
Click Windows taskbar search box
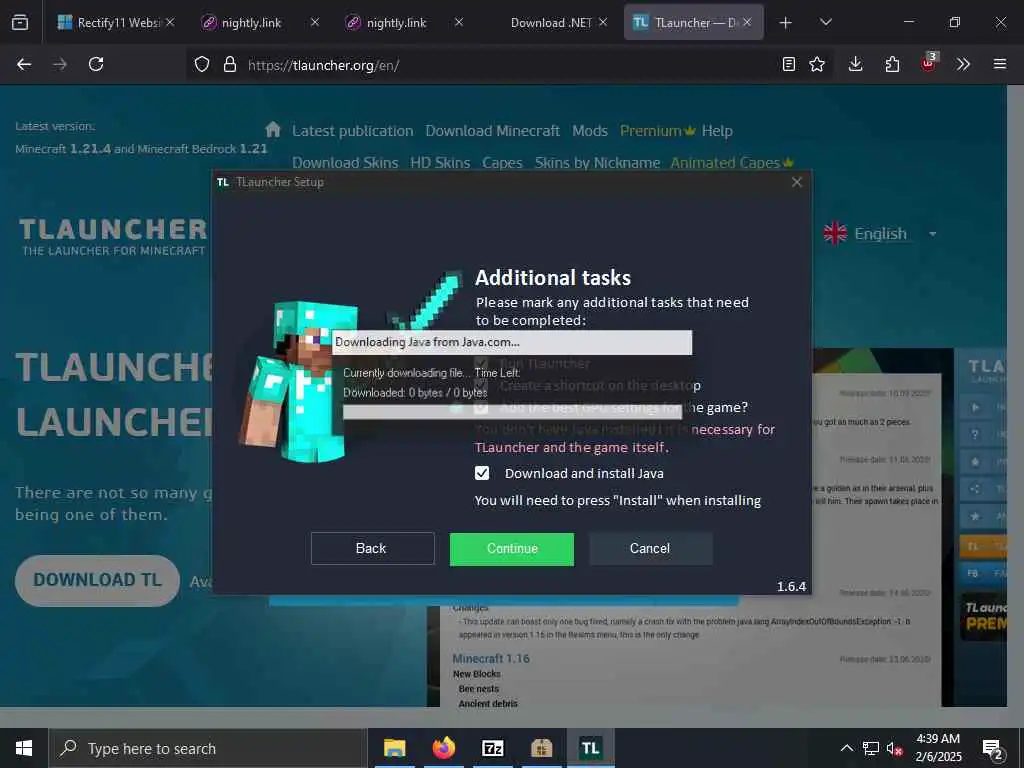click(208, 748)
